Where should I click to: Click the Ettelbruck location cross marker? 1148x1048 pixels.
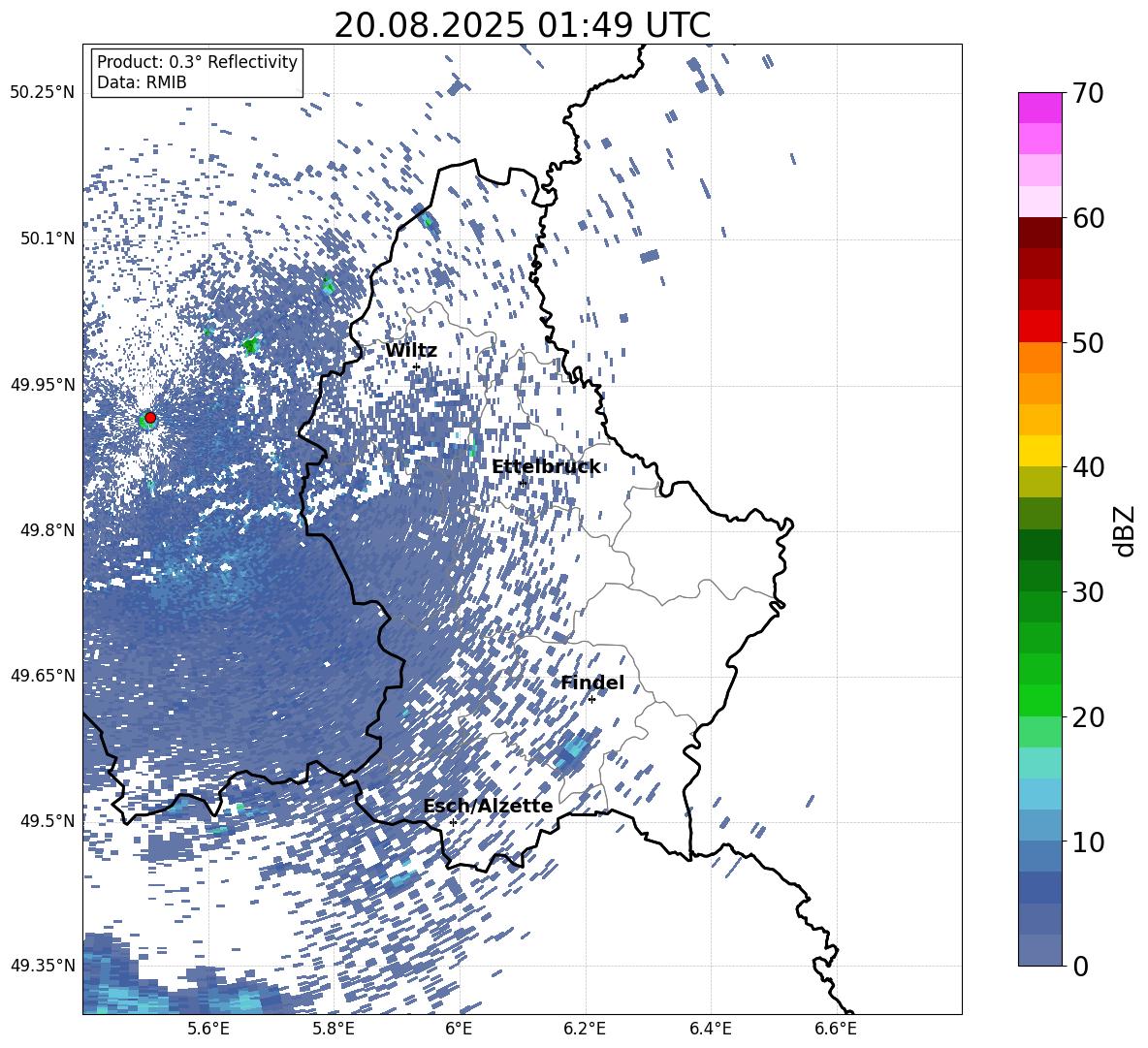(x=523, y=483)
